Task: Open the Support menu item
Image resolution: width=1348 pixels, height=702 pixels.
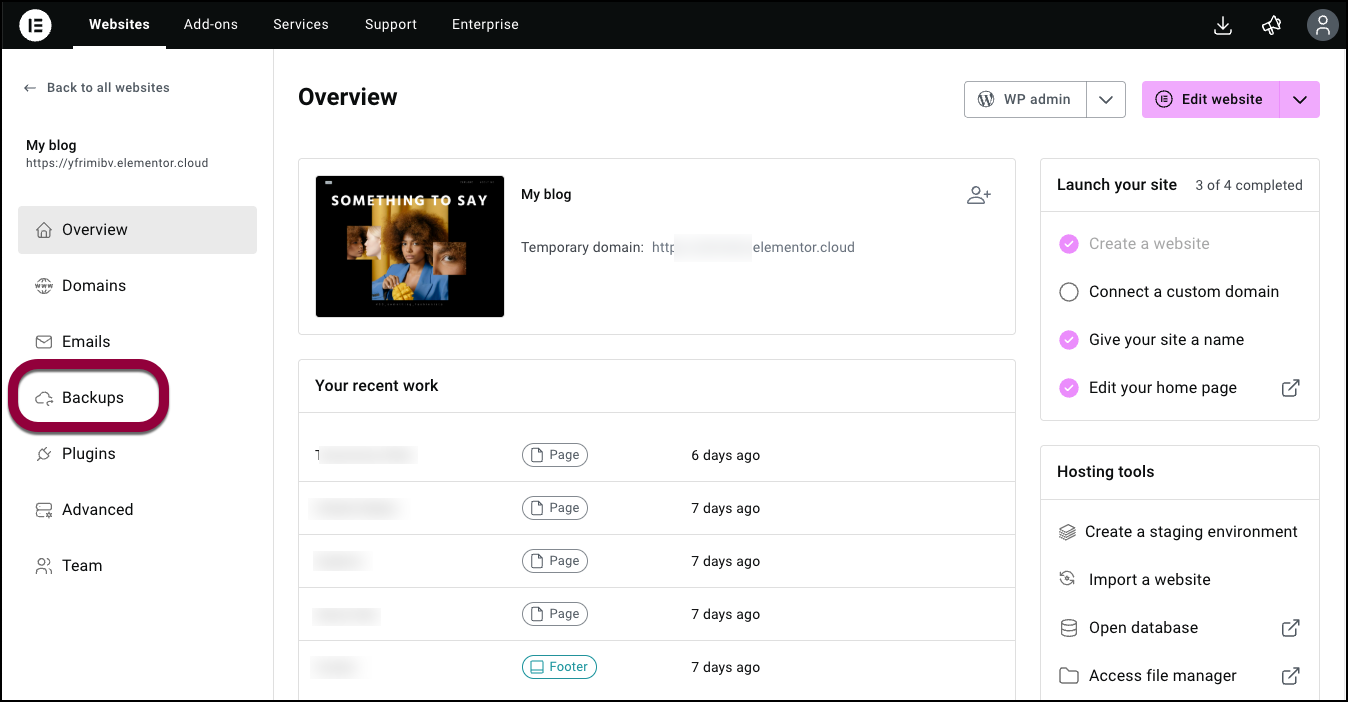Action: coord(391,25)
